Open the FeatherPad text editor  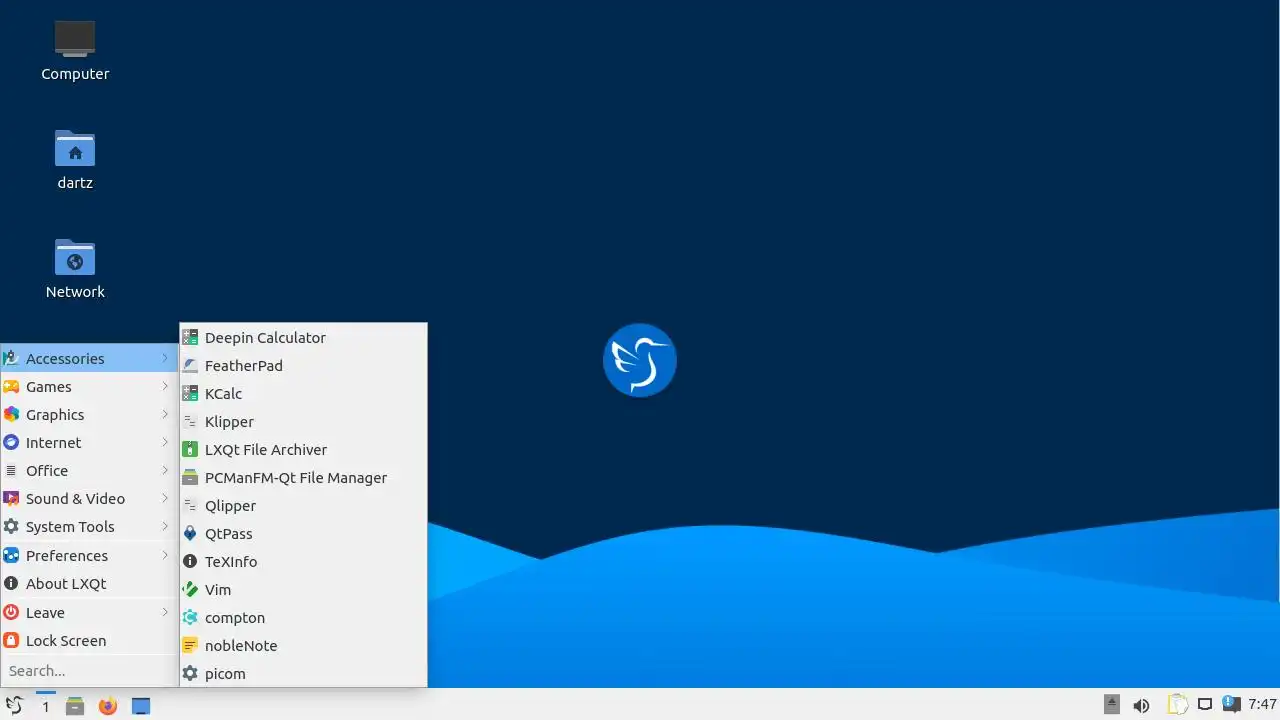(x=303, y=366)
